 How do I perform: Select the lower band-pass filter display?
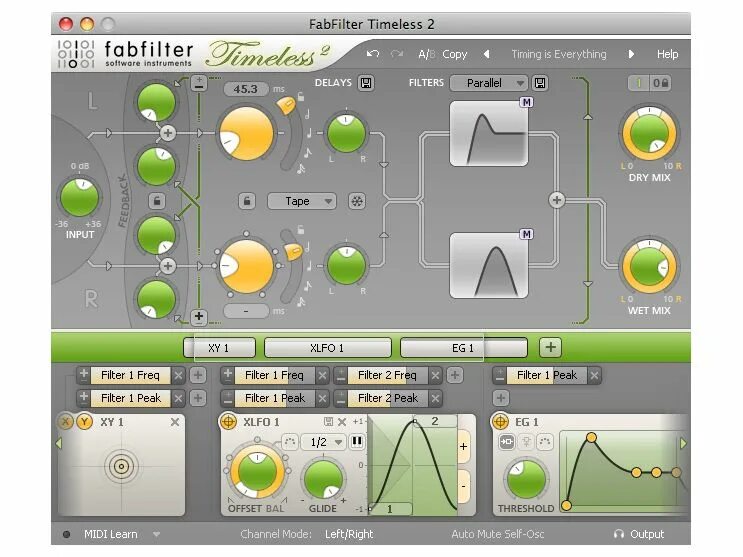click(x=489, y=265)
